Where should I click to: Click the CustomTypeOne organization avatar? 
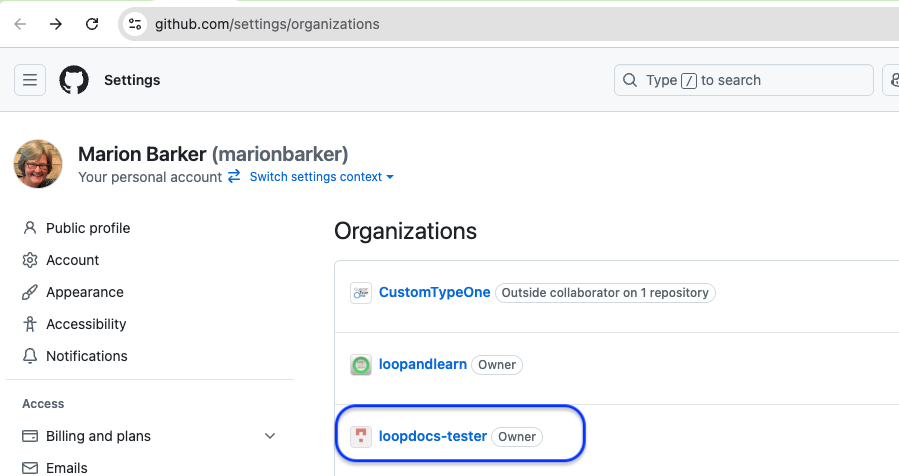pyautogui.click(x=361, y=293)
